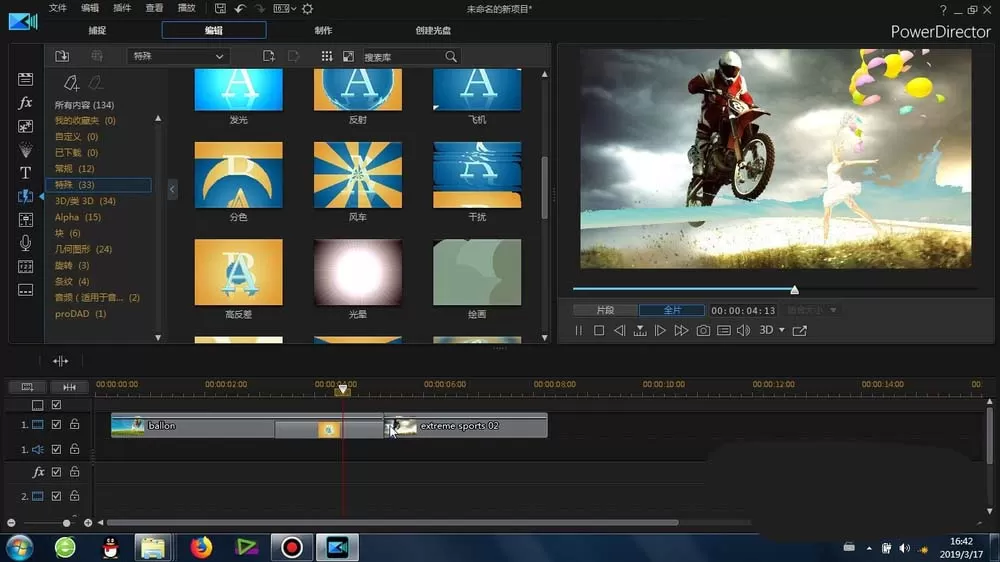Viewport: 1000px width, 562px height.
Task: Toggle audio track 1 enable checkbox
Action: click(x=56, y=449)
